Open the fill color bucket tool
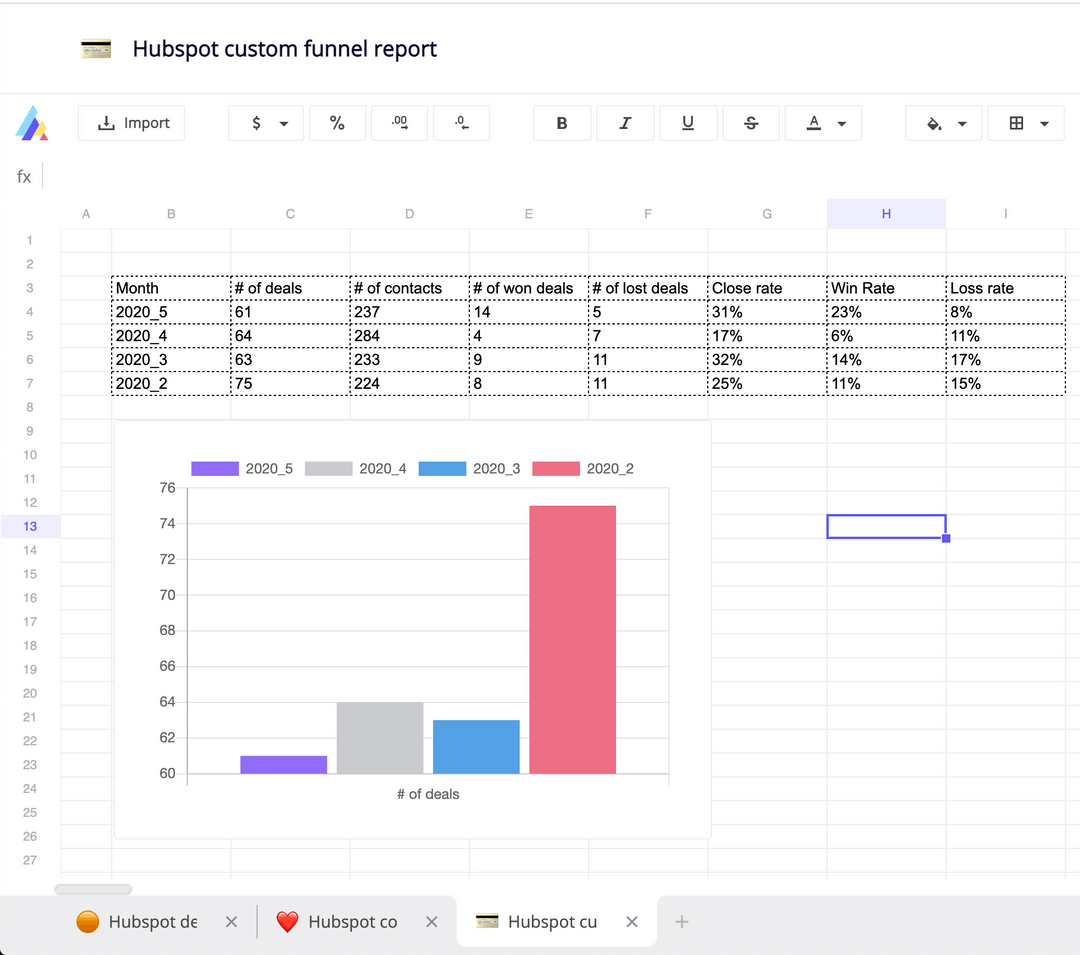The image size is (1080, 955). point(936,122)
